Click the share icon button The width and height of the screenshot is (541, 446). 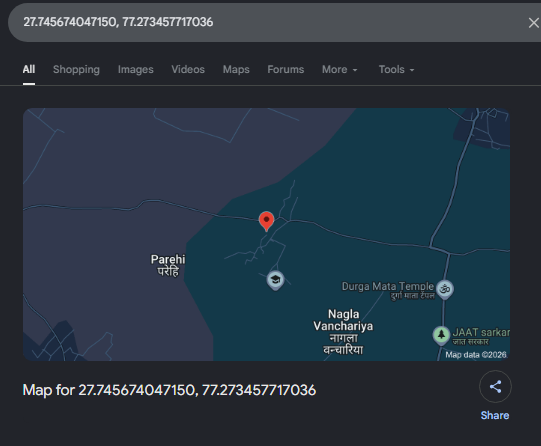click(495, 387)
